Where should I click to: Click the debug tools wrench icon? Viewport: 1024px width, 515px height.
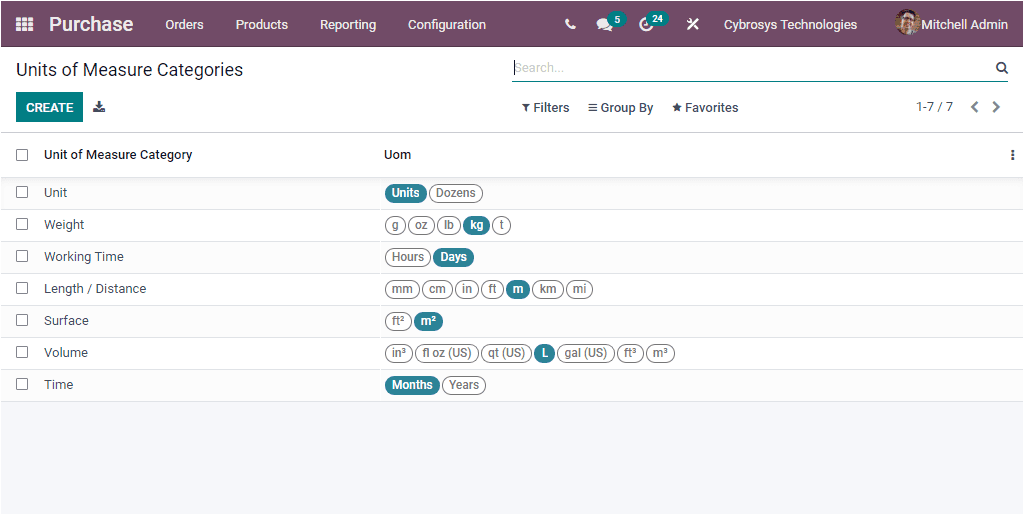coord(692,24)
